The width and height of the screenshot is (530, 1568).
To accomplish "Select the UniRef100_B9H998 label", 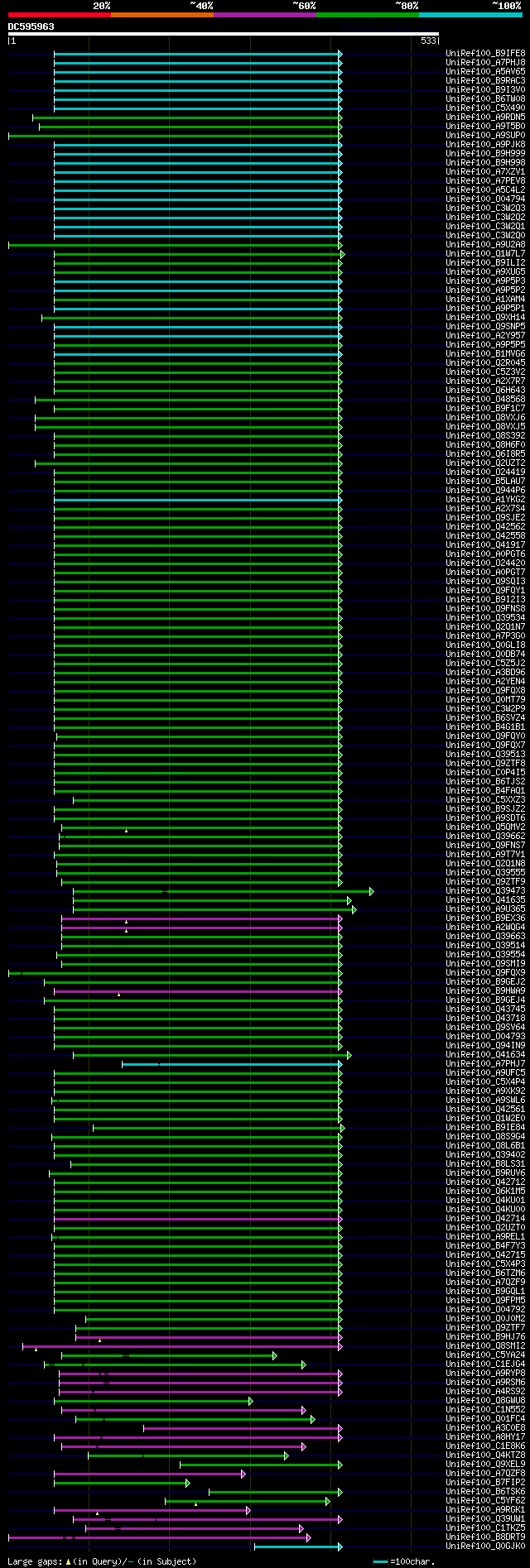I will [485, 162].
